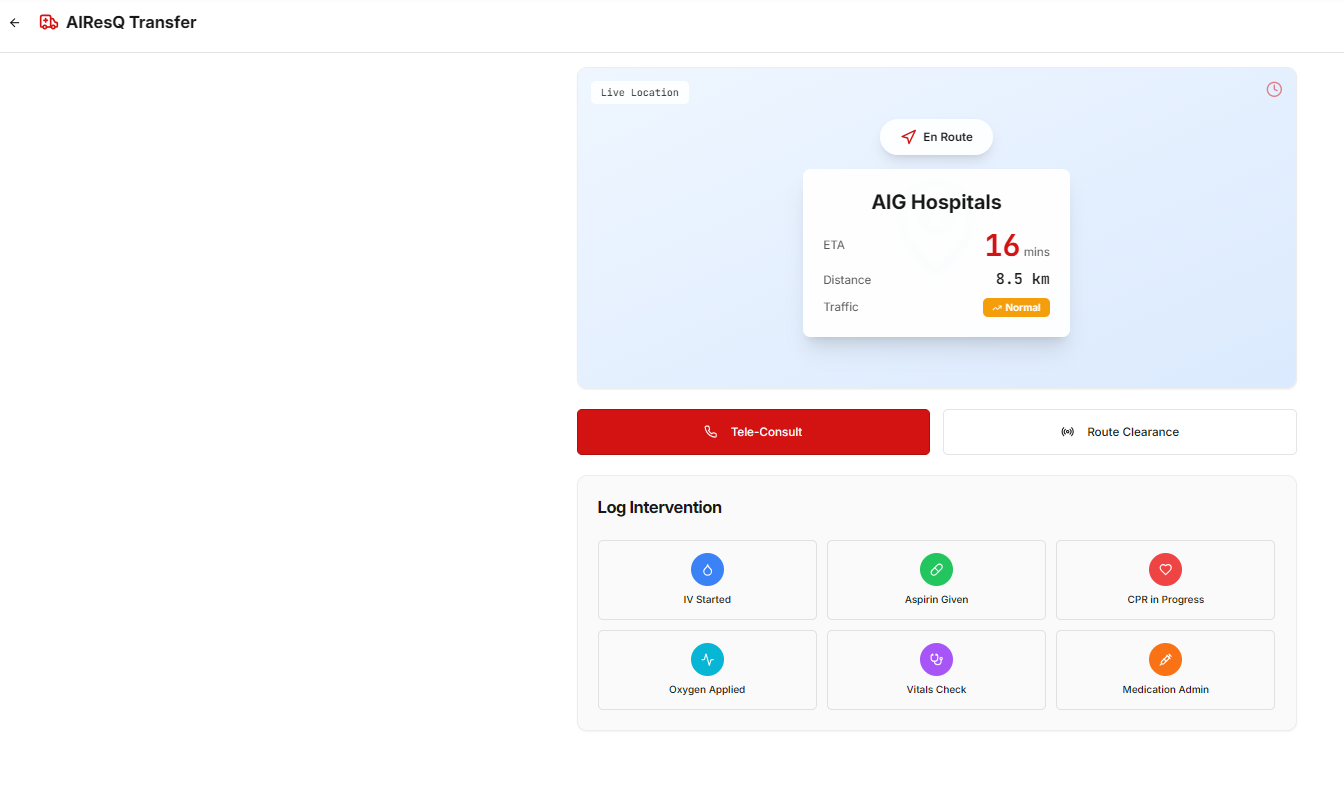Click the Normal traffic badge
The height and width of the screenshot is (792, 1344).
[x=1016, y=308]
